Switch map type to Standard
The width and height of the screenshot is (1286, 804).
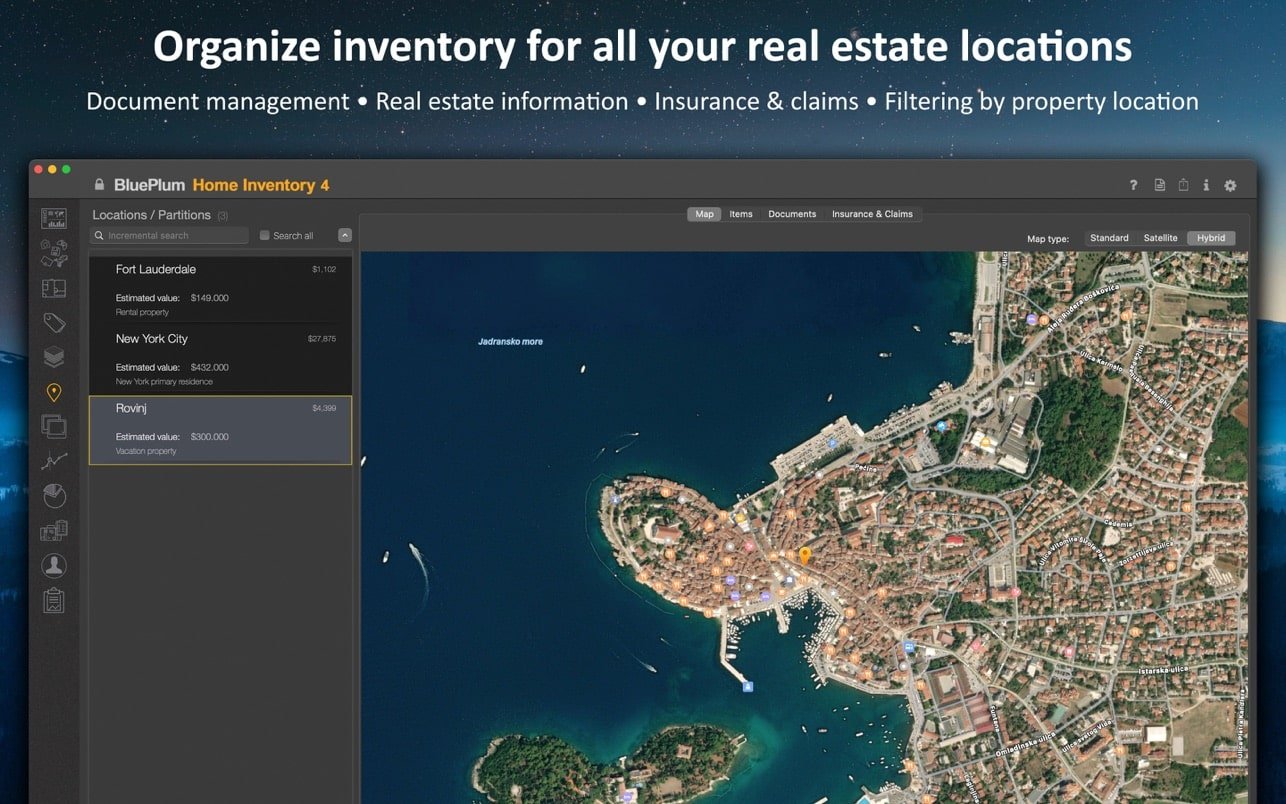pyautogui.click(x=1109, y=238)
